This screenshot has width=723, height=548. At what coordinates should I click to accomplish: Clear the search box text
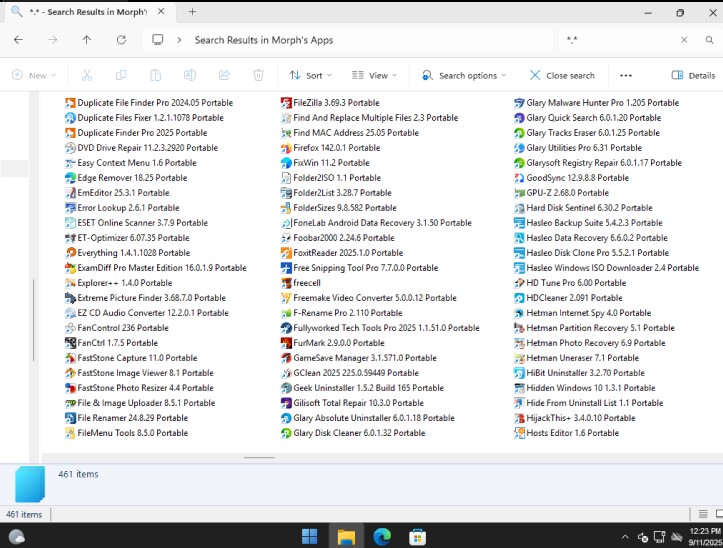(x=684, y=40)
